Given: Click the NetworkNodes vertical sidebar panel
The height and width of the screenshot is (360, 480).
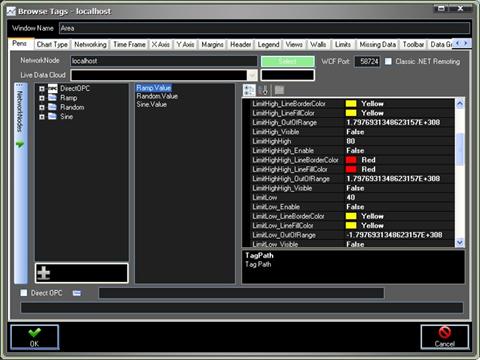Looking at the screenshot, I should coord(20,183).
